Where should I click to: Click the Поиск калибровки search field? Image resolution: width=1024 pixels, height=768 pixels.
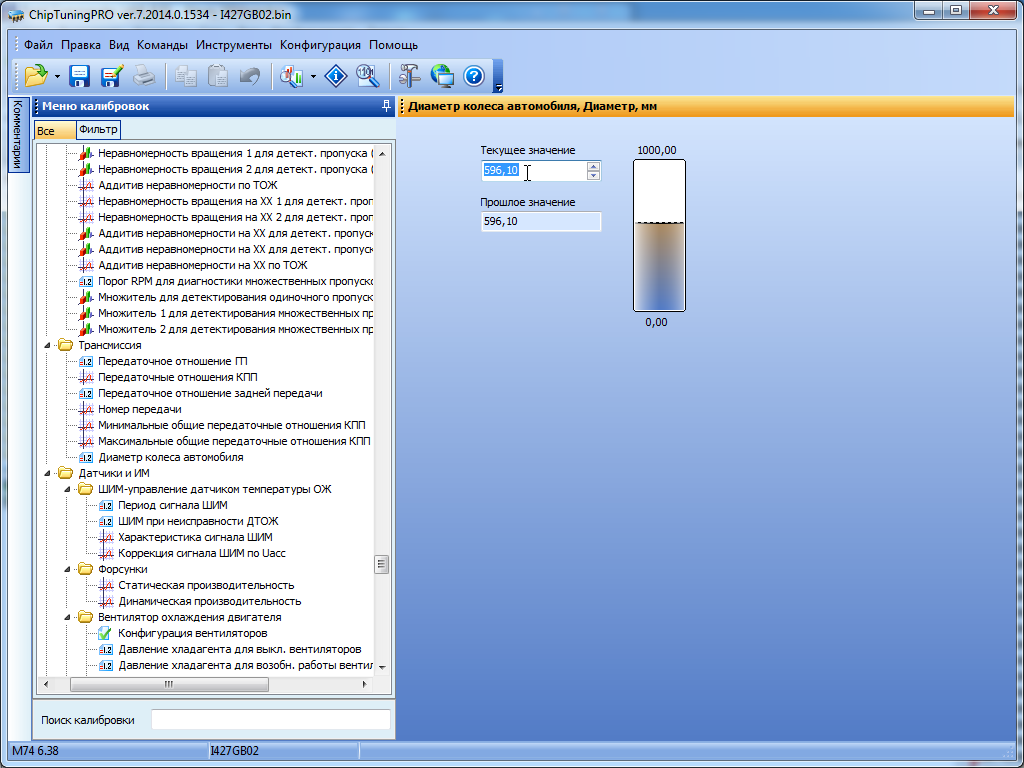tap(270, 720)
